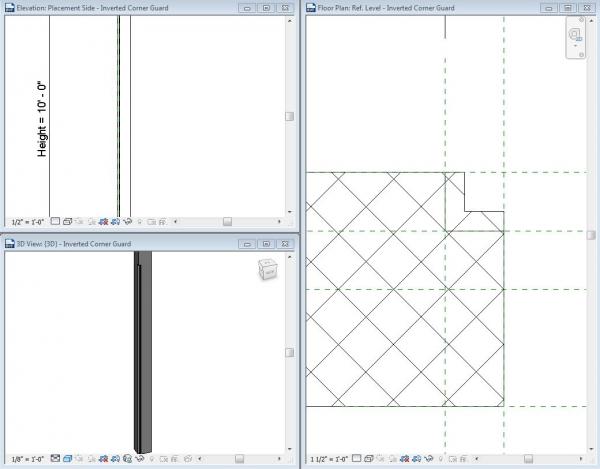Toggle crop view icon in elevation view bar

[x=103, y=222]
